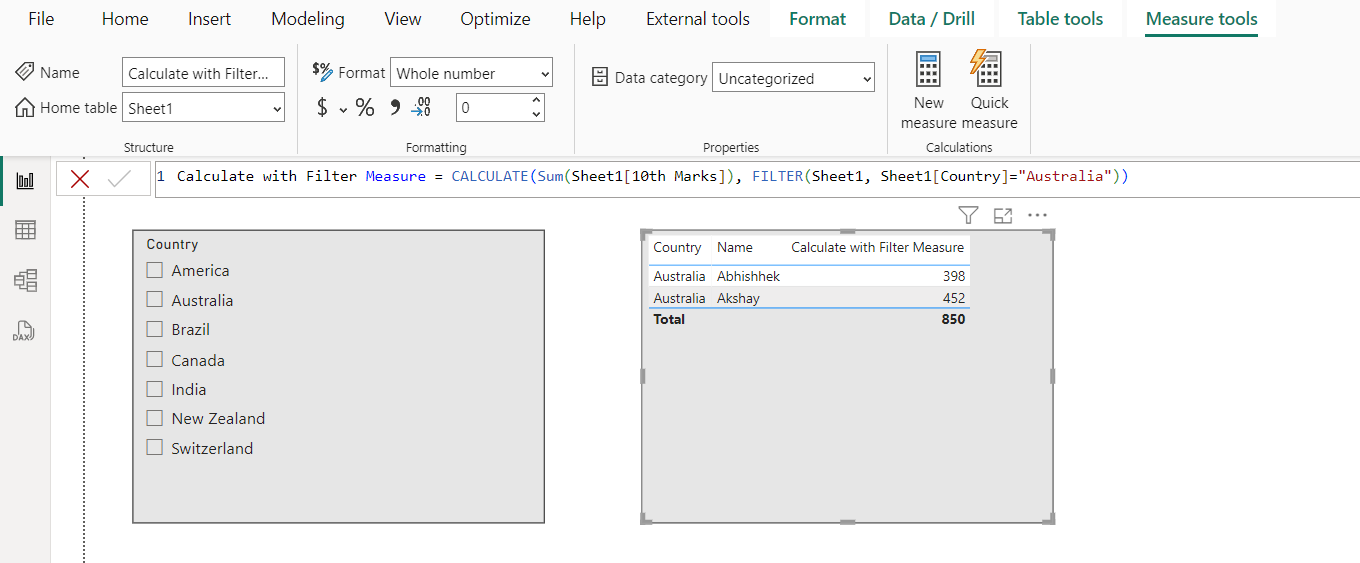This screenshot has width=1360, height=563.
Task: Check the Australia checkbox in slicer
Action: pyautogui.click(x=155, y=299)
